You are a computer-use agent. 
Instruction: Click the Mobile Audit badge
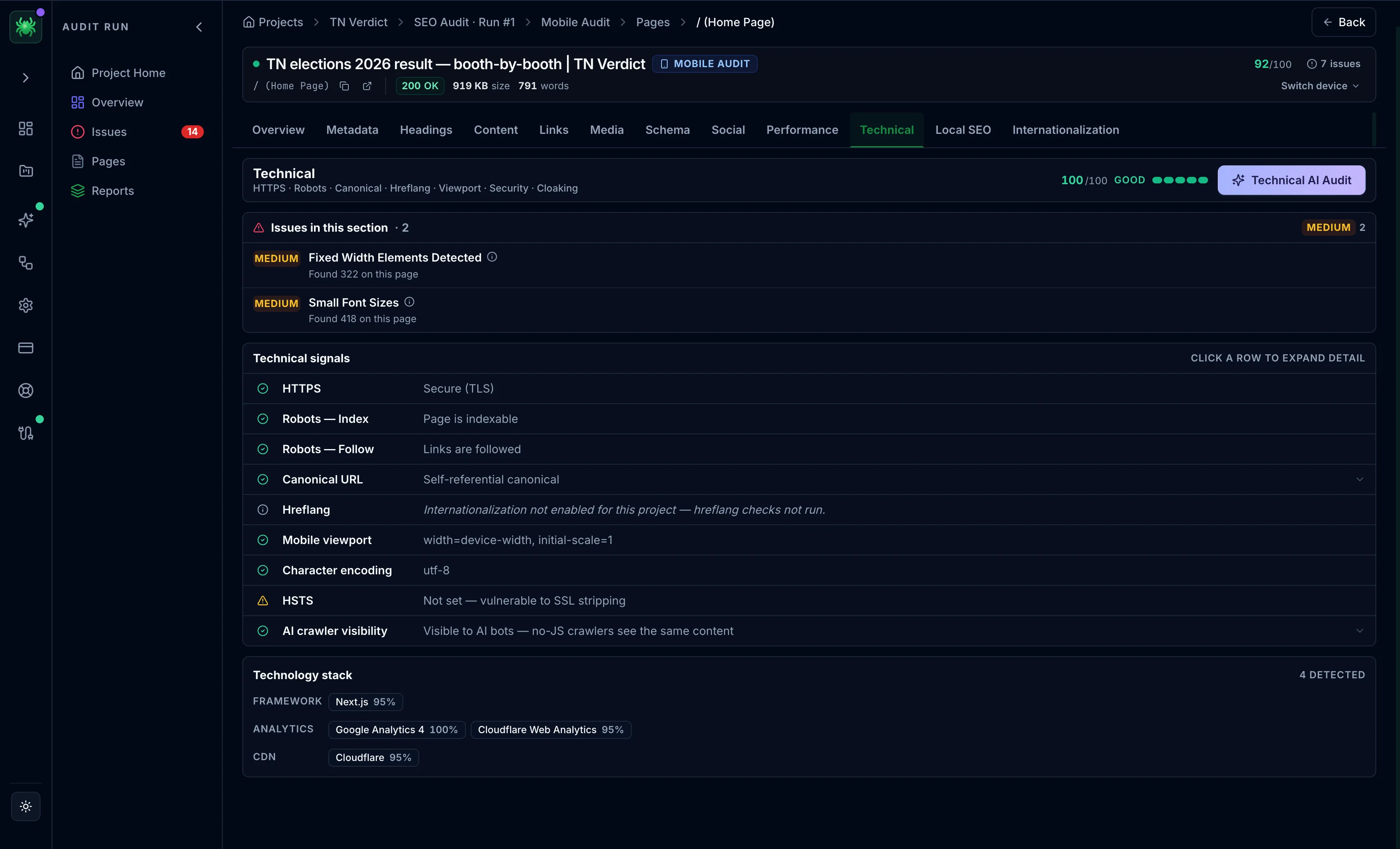pyautogui.click(x=705, y=63)
